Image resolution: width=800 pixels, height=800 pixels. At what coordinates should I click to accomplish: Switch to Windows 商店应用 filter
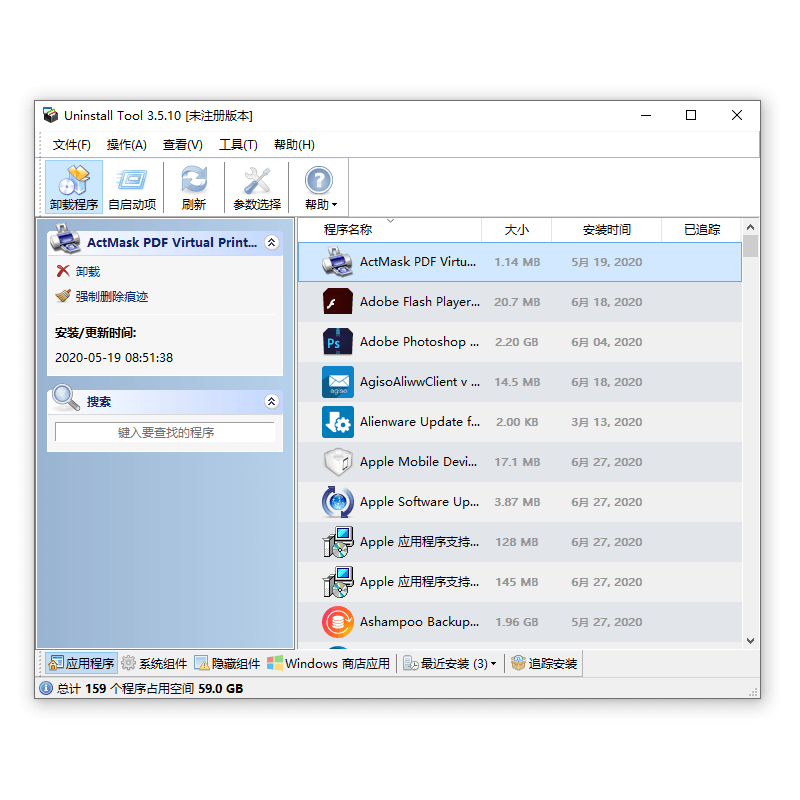pos(328,663)
